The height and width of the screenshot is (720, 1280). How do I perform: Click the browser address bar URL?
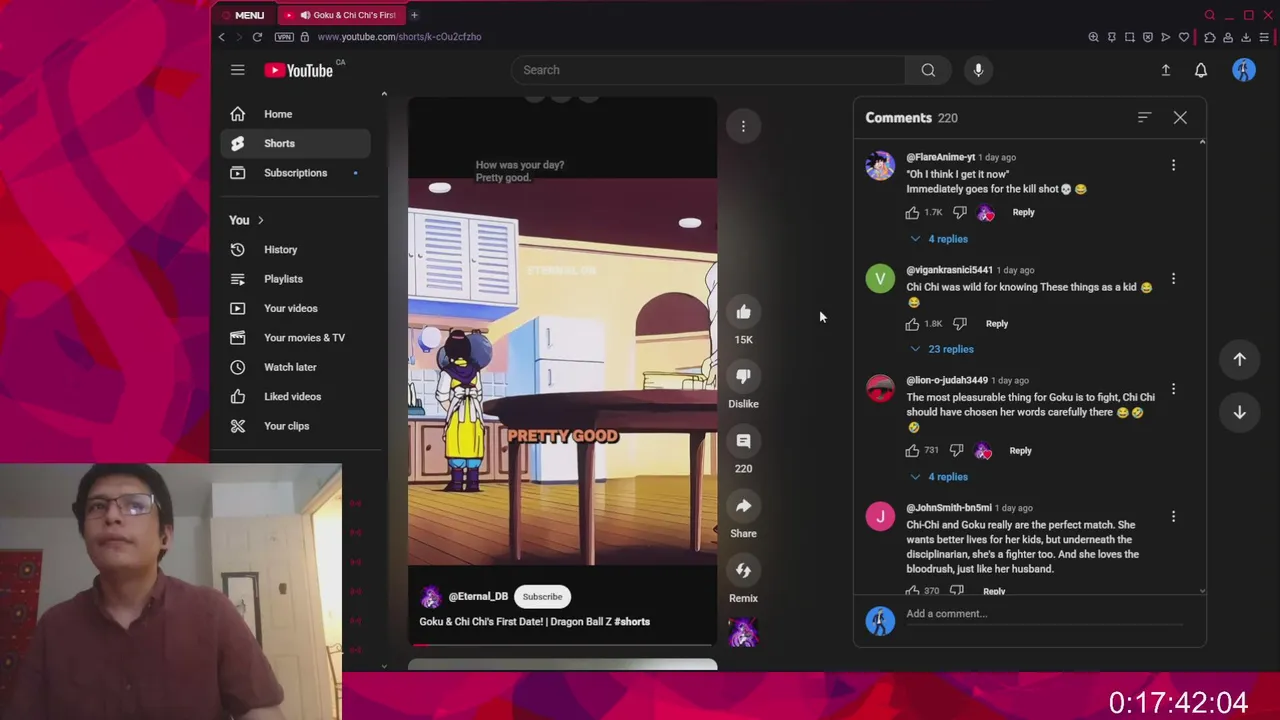coord(399,37)
